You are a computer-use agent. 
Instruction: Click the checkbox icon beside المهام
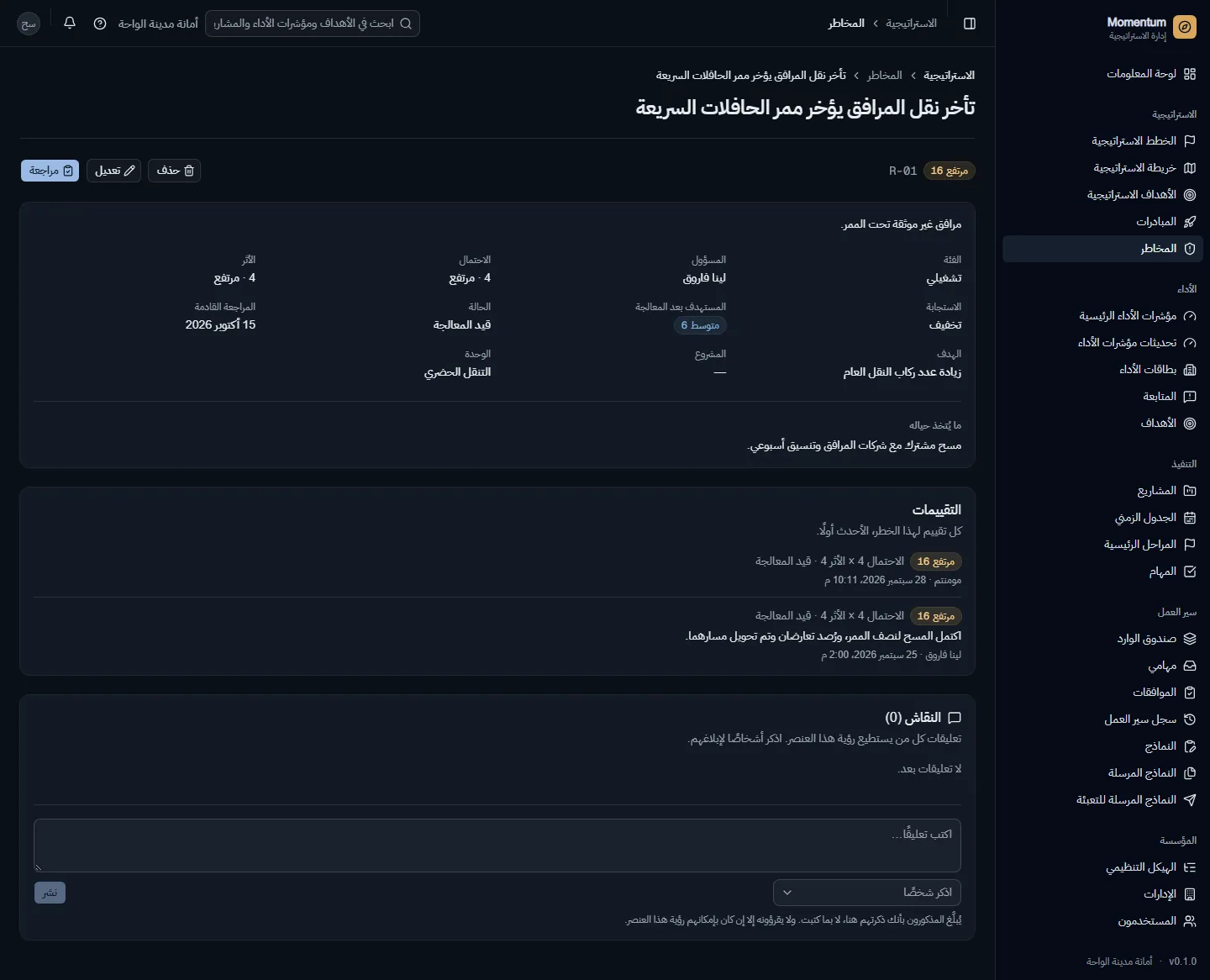(1190, 572)
